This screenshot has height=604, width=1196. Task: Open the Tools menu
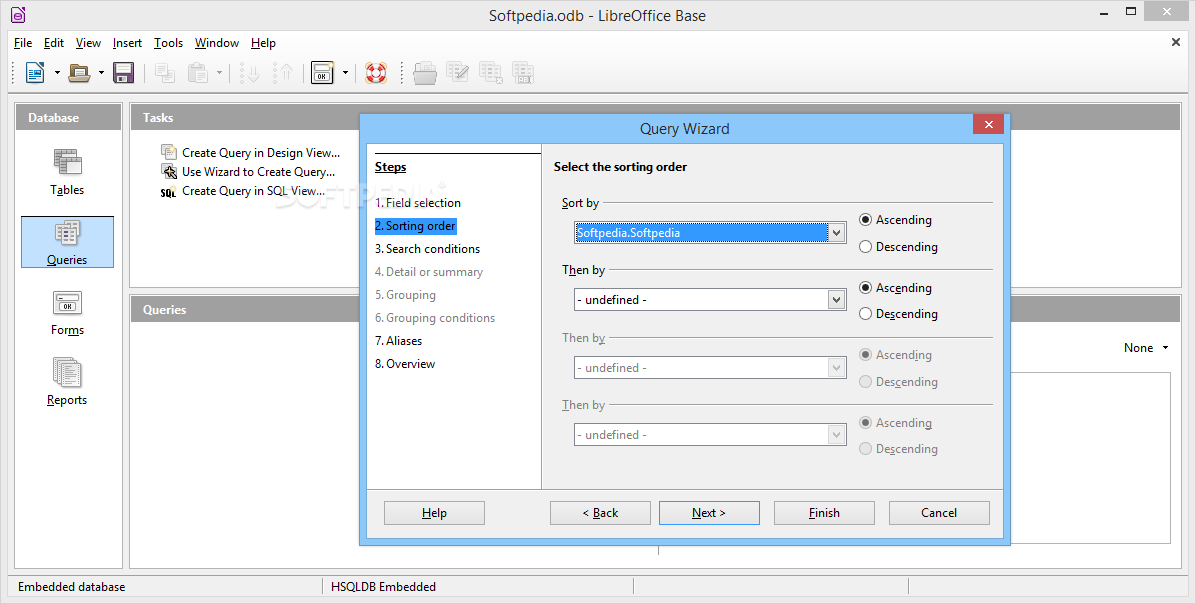click(x=169, y=43)
